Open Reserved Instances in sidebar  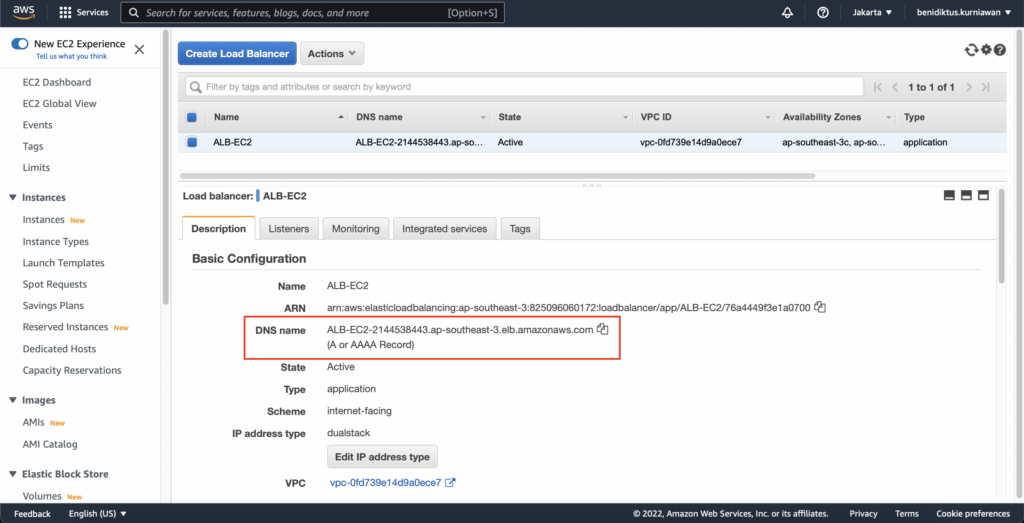pos(65,326)
